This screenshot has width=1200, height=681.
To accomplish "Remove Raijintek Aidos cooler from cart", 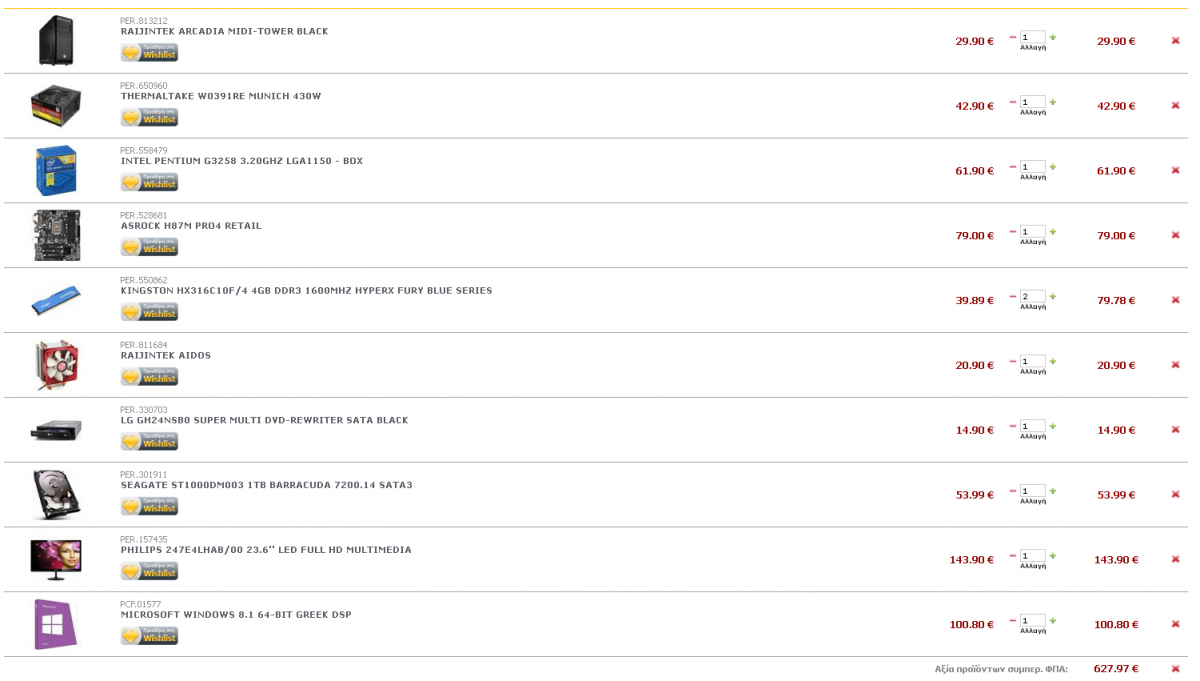I will point(1175,365).
